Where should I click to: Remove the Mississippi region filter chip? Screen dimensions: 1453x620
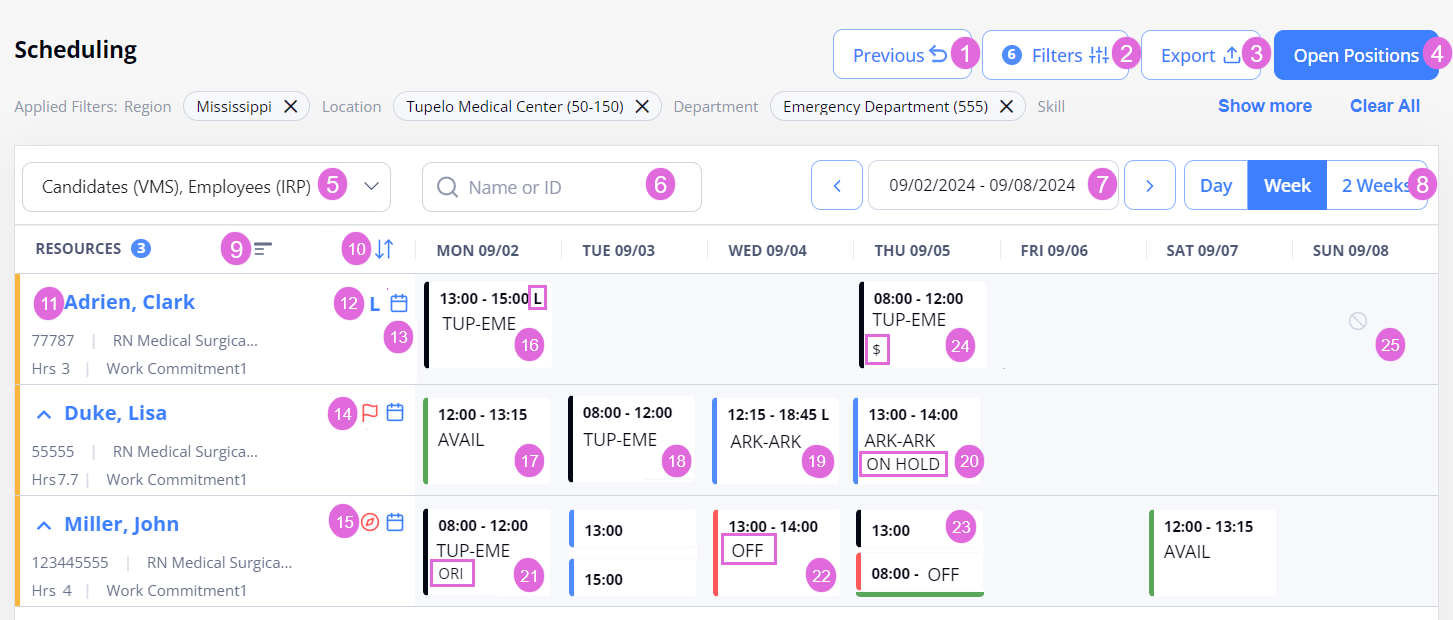coord(290,106)
